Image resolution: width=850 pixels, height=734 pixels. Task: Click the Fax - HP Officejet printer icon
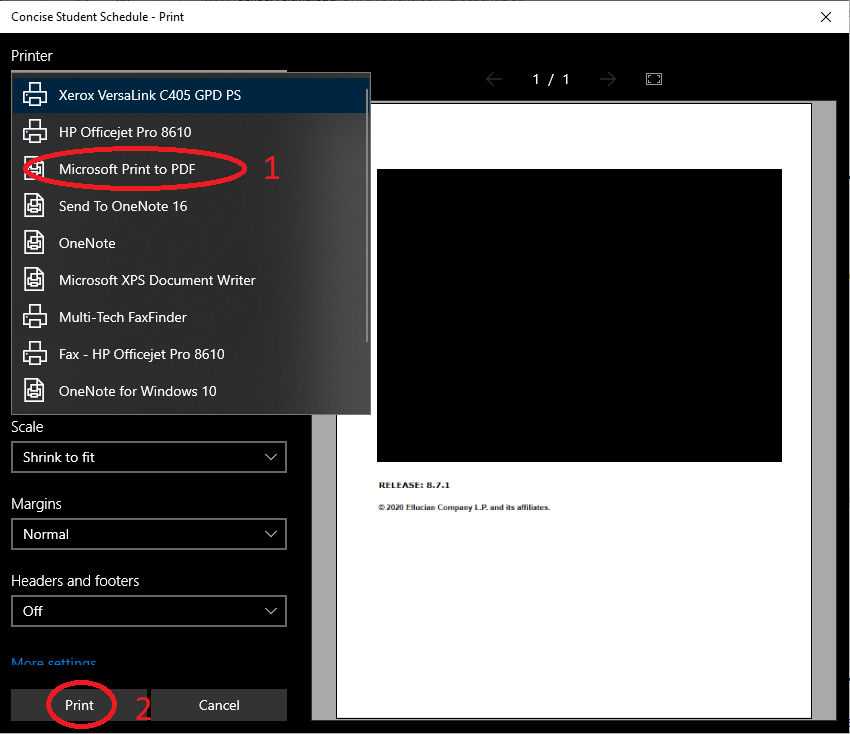35,354
